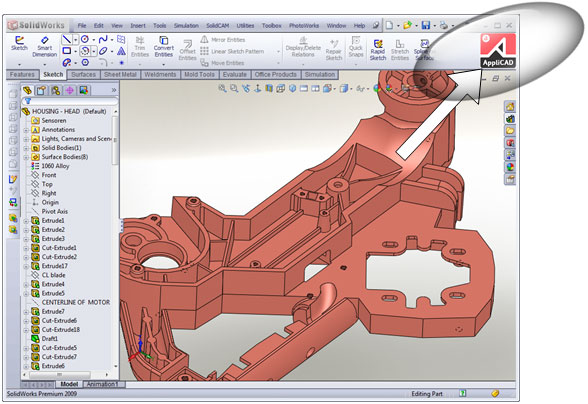This screenshot has height=404, width=588.
Task: Open the SolidCAM menu
Action: 218,26
